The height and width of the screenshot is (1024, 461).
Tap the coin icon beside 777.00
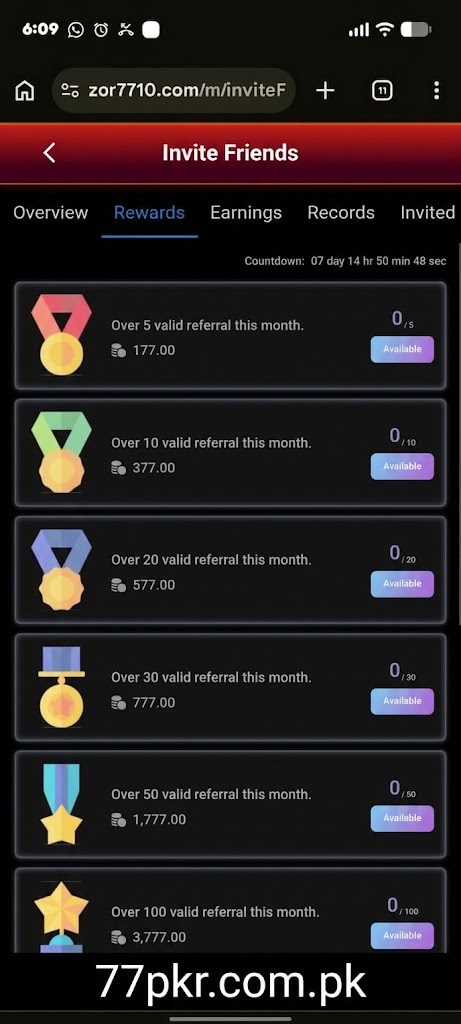pyautogui.click(x=118, y=703)
